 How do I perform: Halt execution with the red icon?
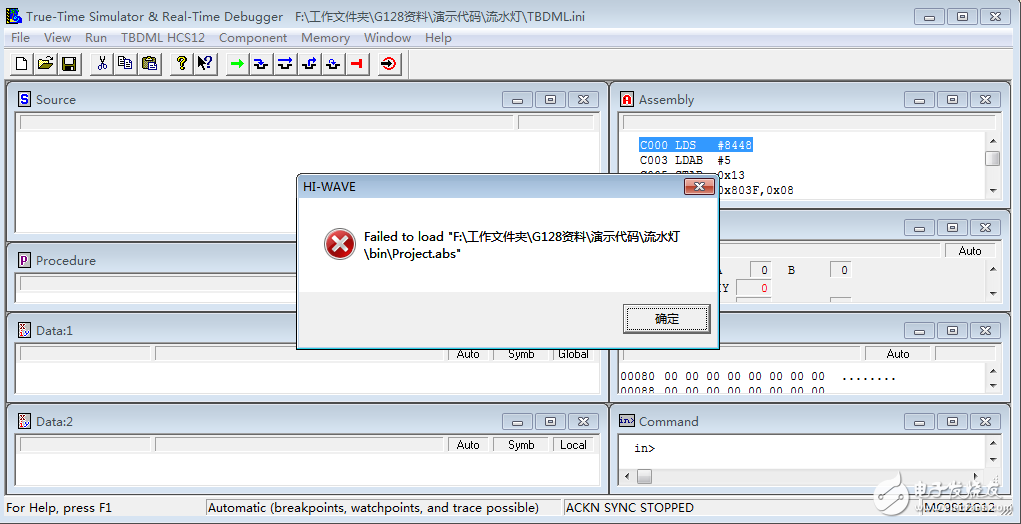pos(357,63)
